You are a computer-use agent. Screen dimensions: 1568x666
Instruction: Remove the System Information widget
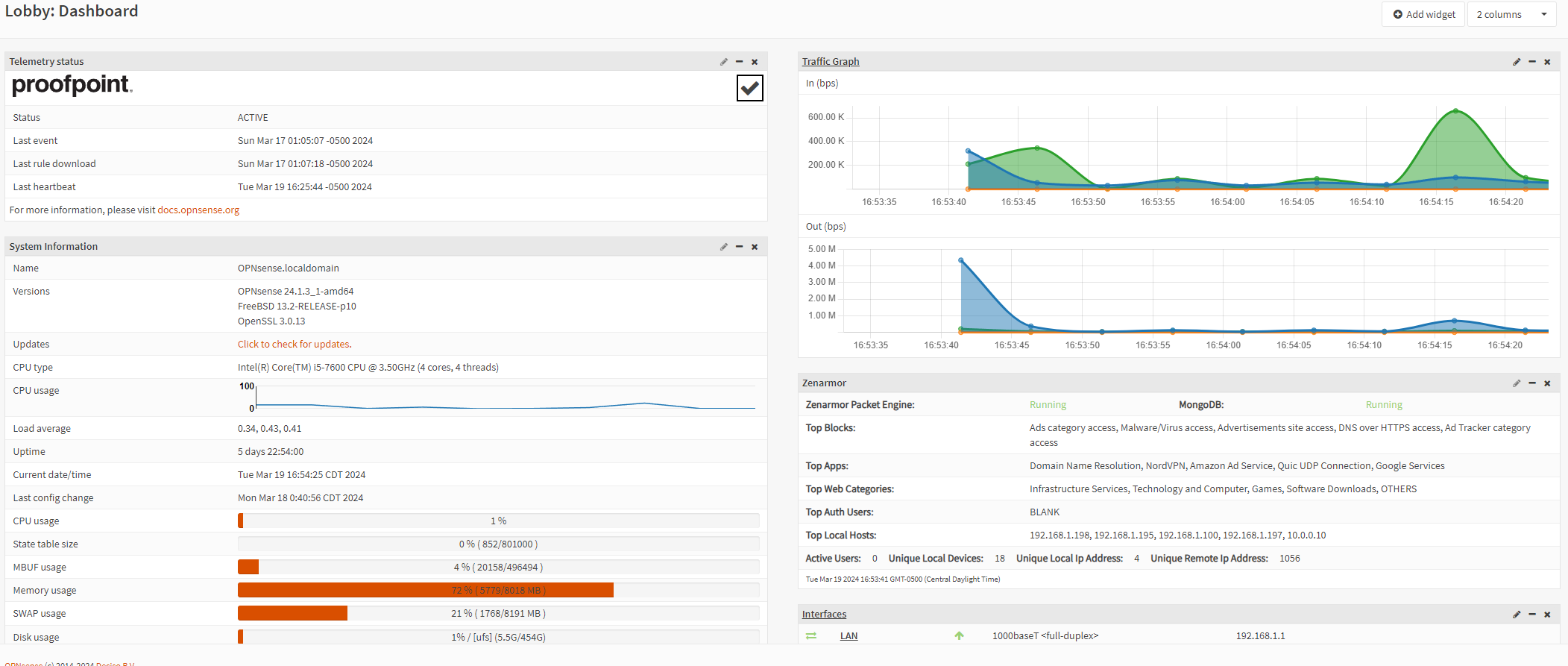755,247
